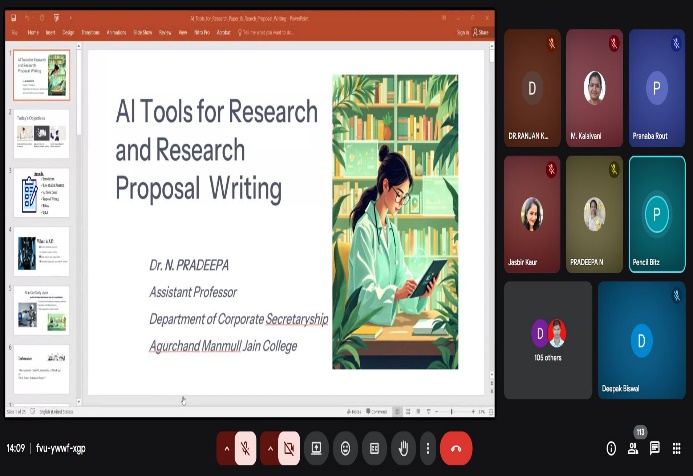Click the Present now screen share icon

[316, 449]
